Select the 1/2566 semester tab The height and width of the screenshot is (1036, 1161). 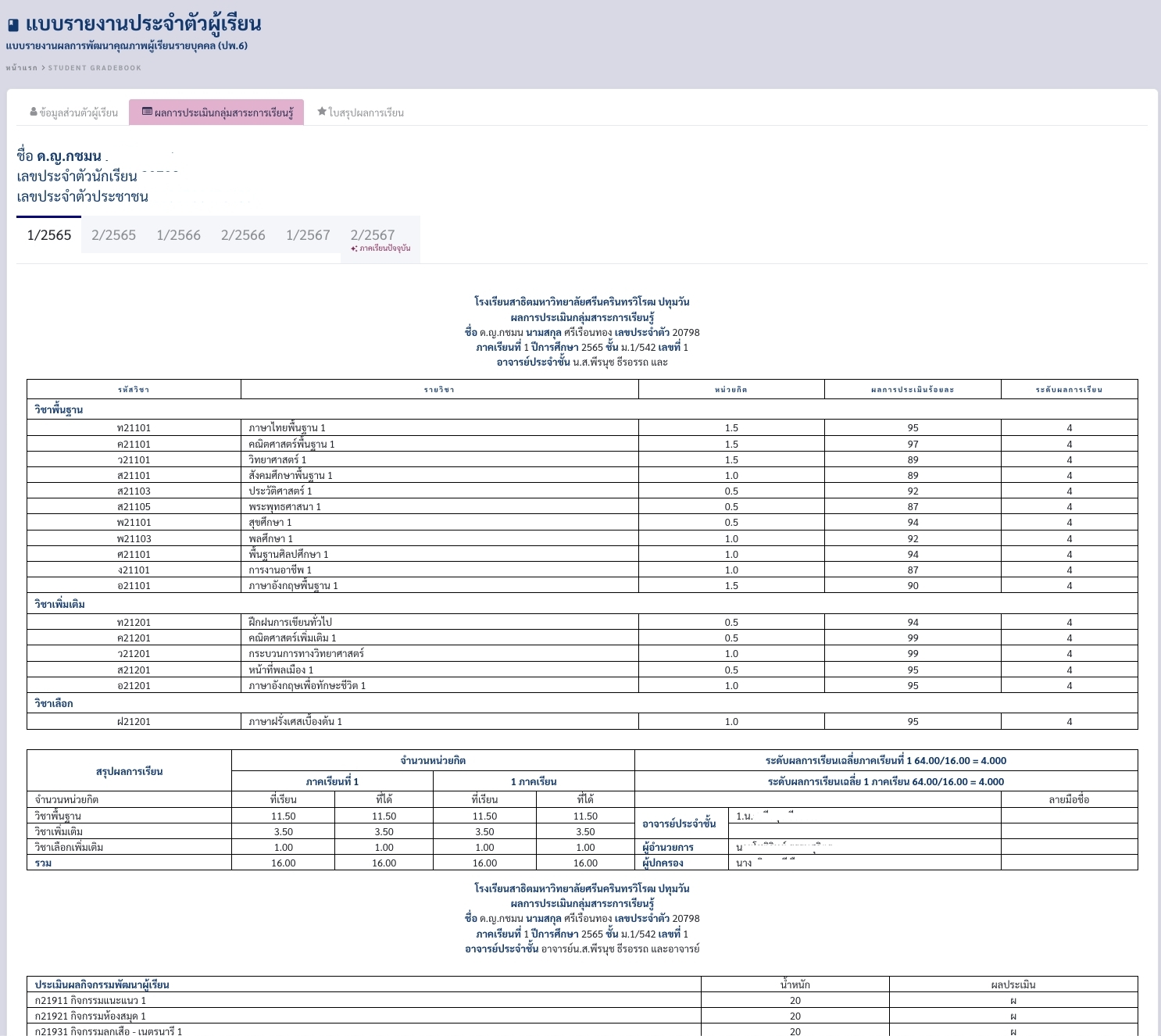coord(178,235)
